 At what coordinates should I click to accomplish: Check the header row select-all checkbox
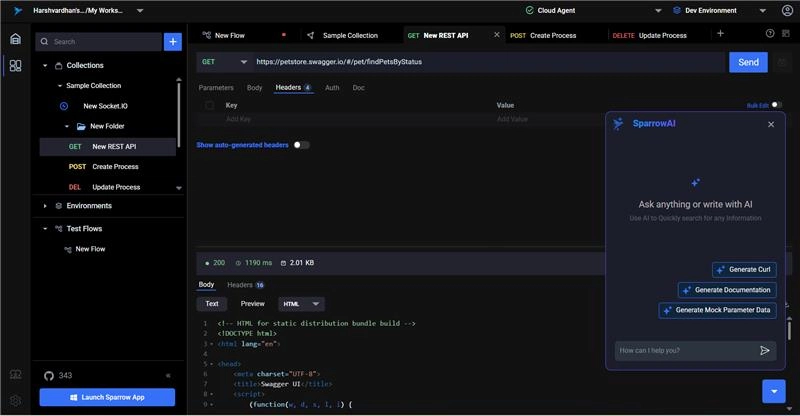pyautogui.click(x=210, y=105)
